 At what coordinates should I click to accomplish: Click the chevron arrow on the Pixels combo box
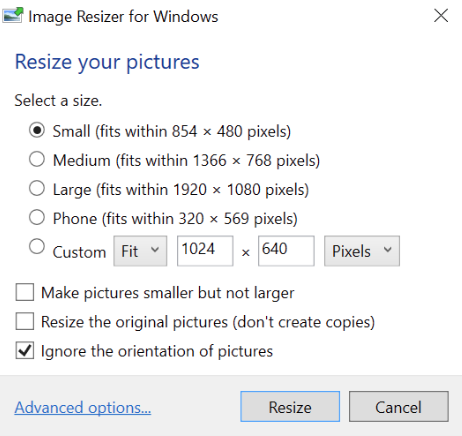click(387, 249)
